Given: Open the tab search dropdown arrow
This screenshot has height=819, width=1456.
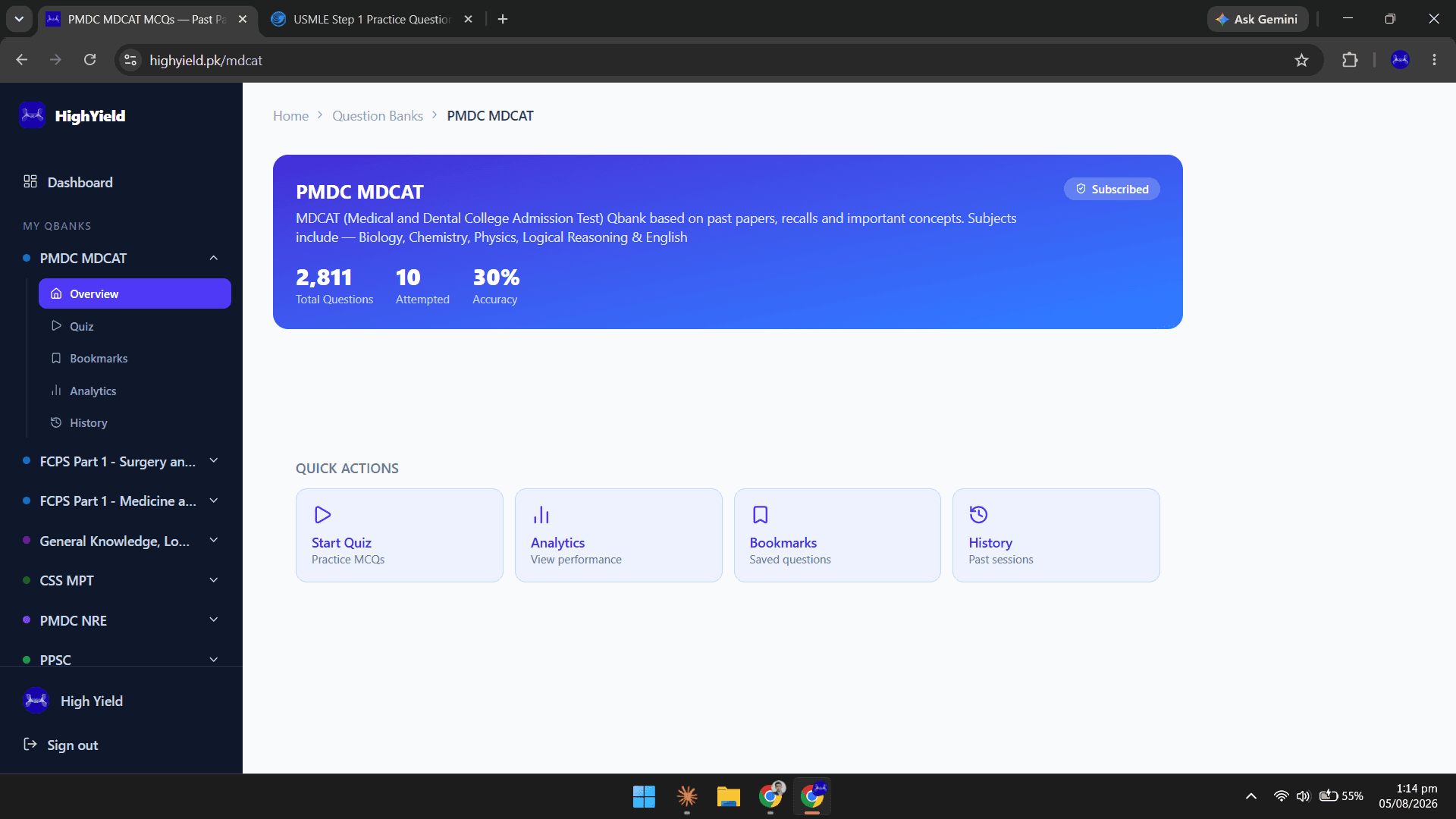Looking at the screenshot, I should tap(19, 19).
